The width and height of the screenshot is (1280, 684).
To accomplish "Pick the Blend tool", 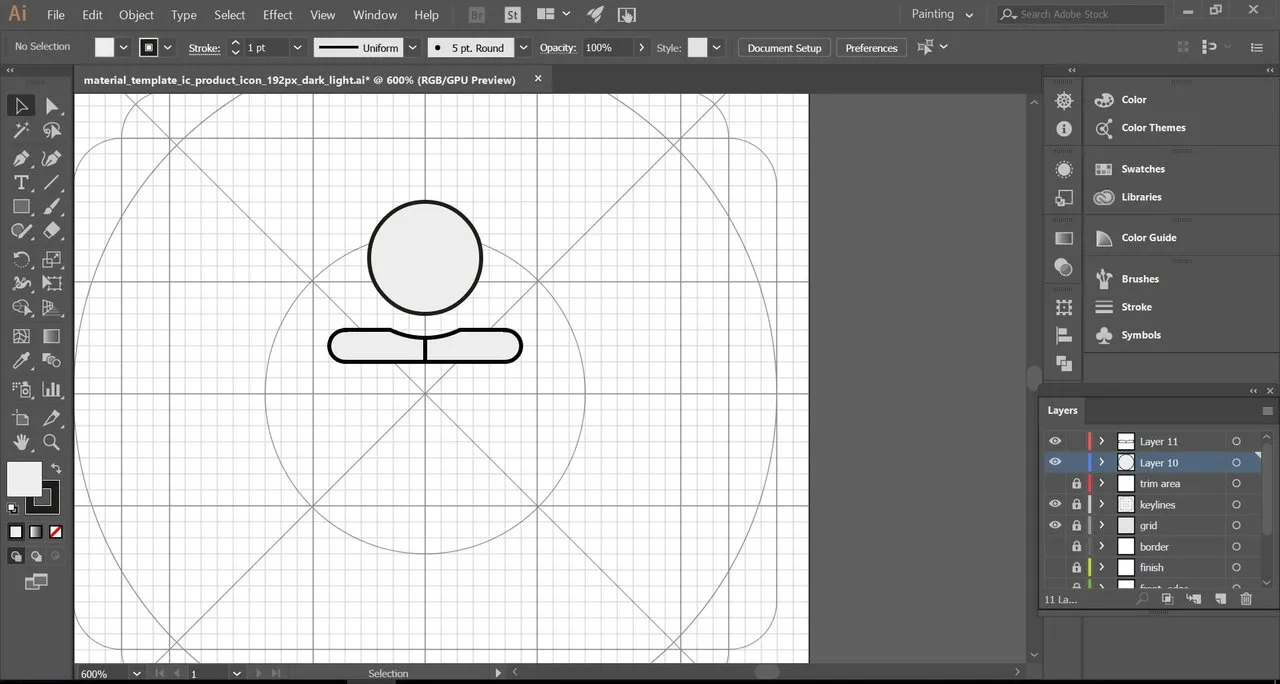I will click(x=52, y=361).
